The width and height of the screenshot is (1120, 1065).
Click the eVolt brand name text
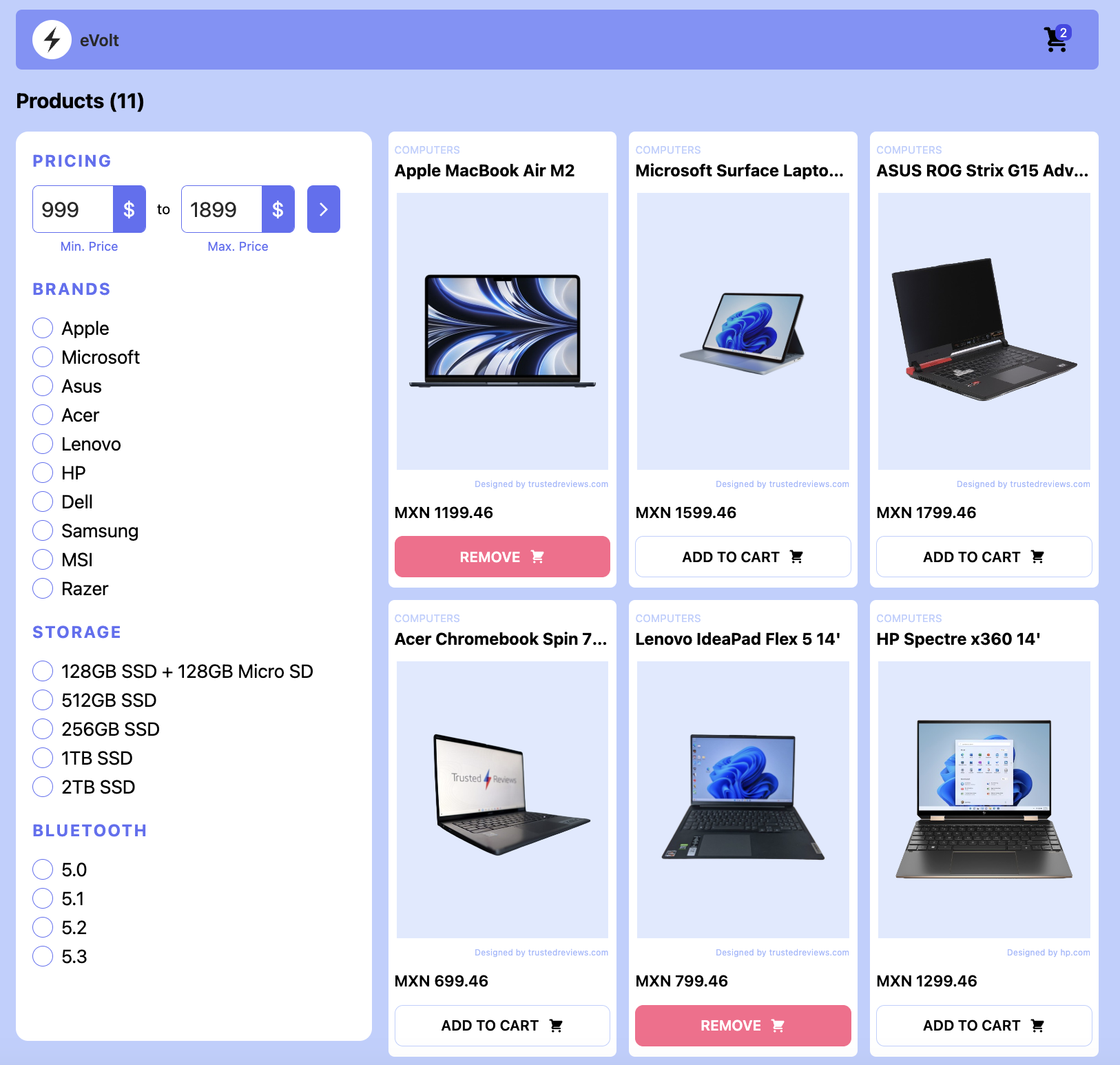pyautogui.click(x=99, y=41)
